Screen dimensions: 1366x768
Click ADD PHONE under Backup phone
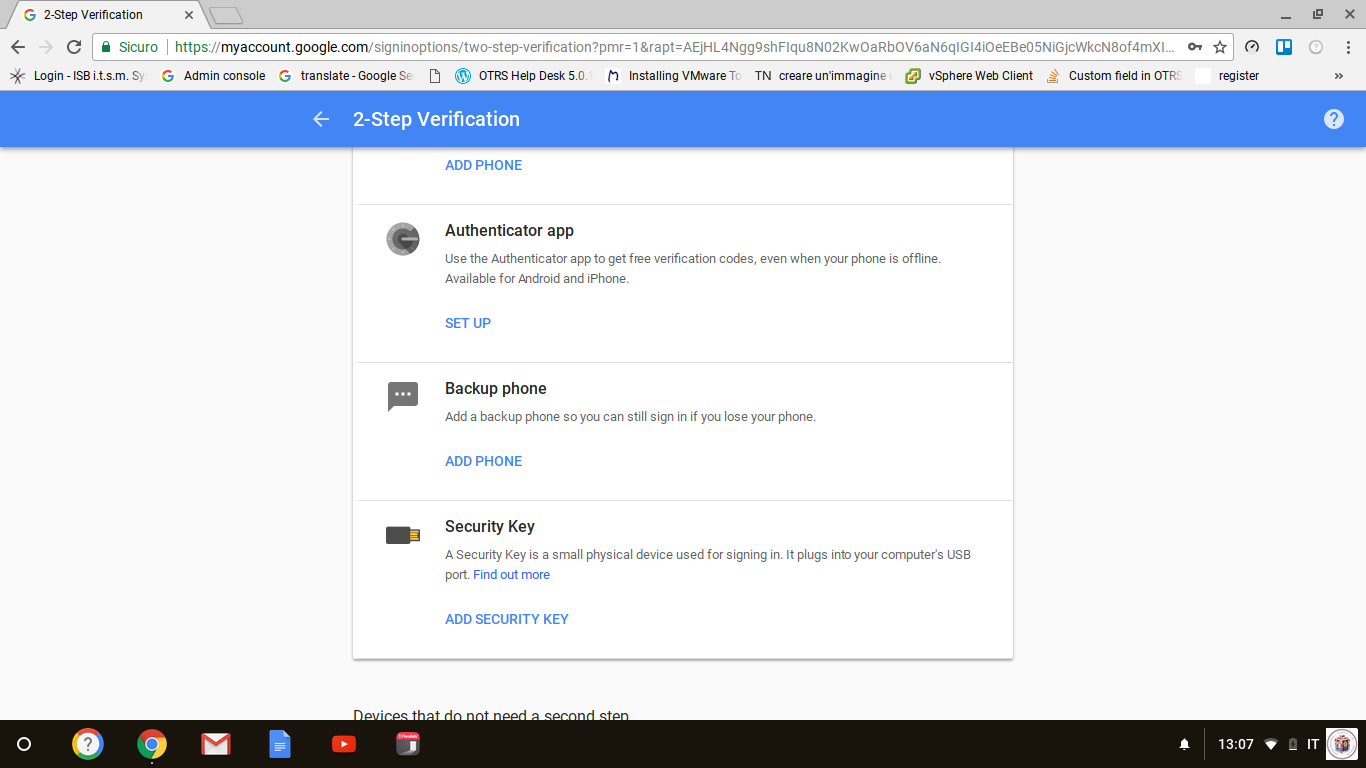pyautogui.click(x=483, y=461)
